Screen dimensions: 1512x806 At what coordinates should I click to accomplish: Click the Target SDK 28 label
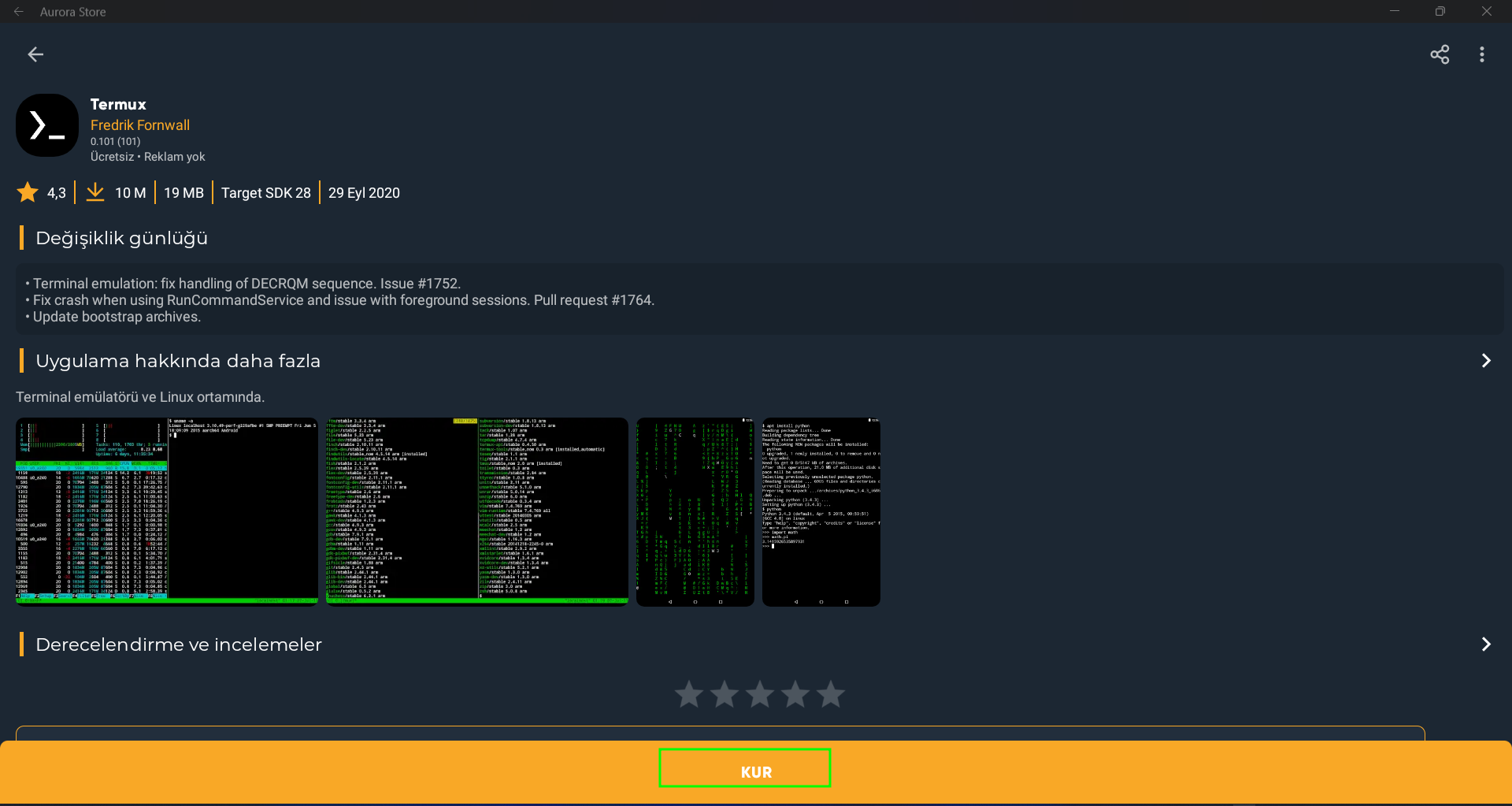(266, 193)
